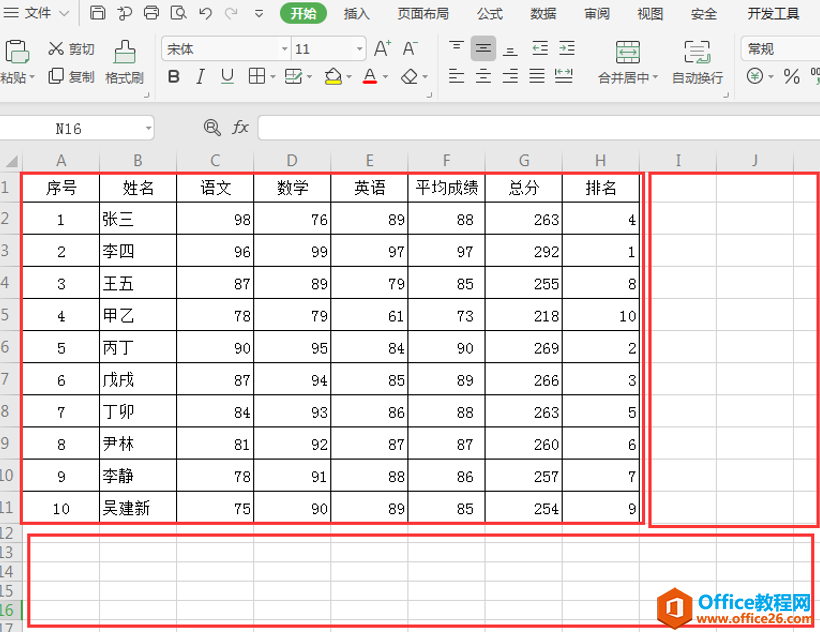This screenshot has height=636, width=820.
Task: Expand fill color dropdown arrow
Action: [x=349, y=77]
